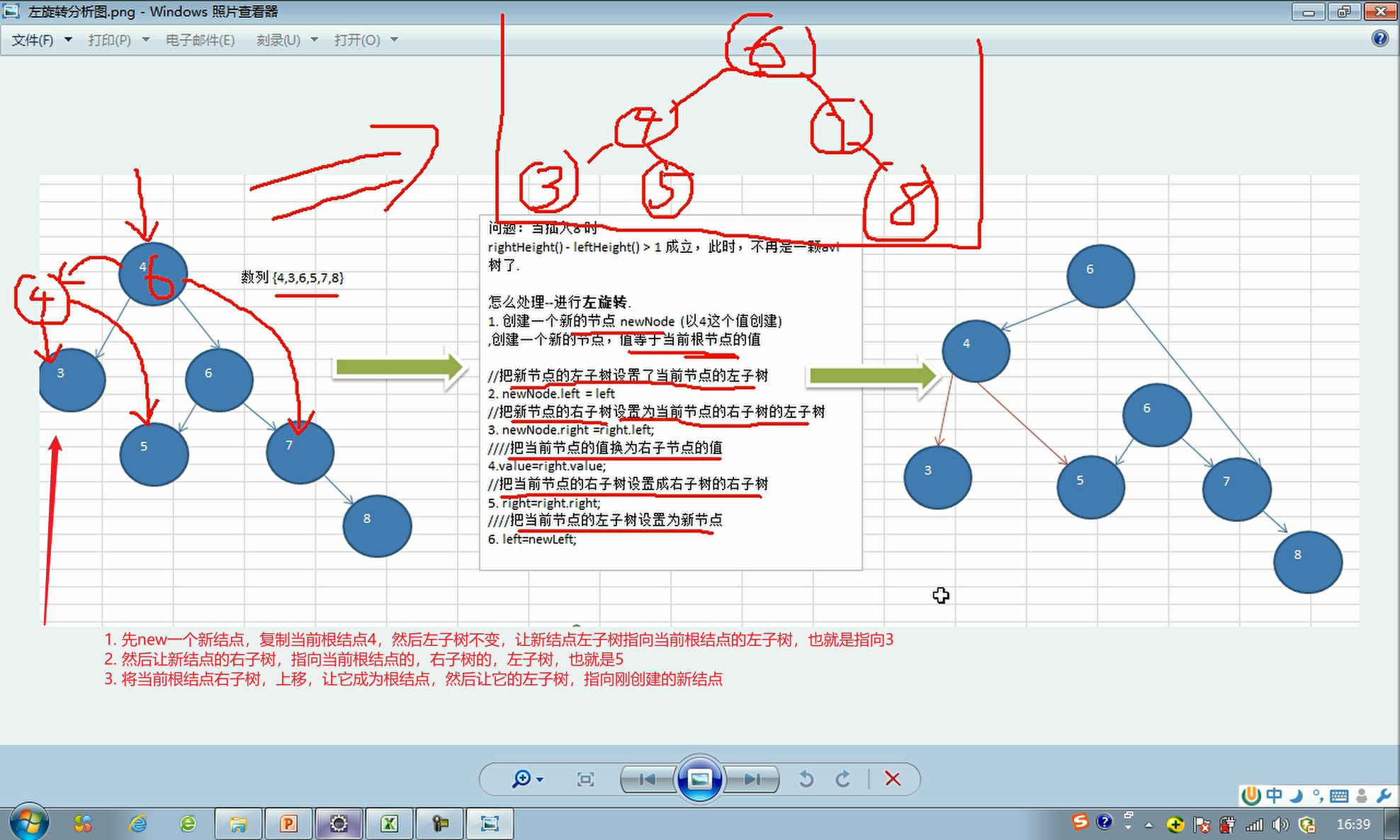Click the 数列 {4,3,6,5,7,8} text

(x=292, y=278)
